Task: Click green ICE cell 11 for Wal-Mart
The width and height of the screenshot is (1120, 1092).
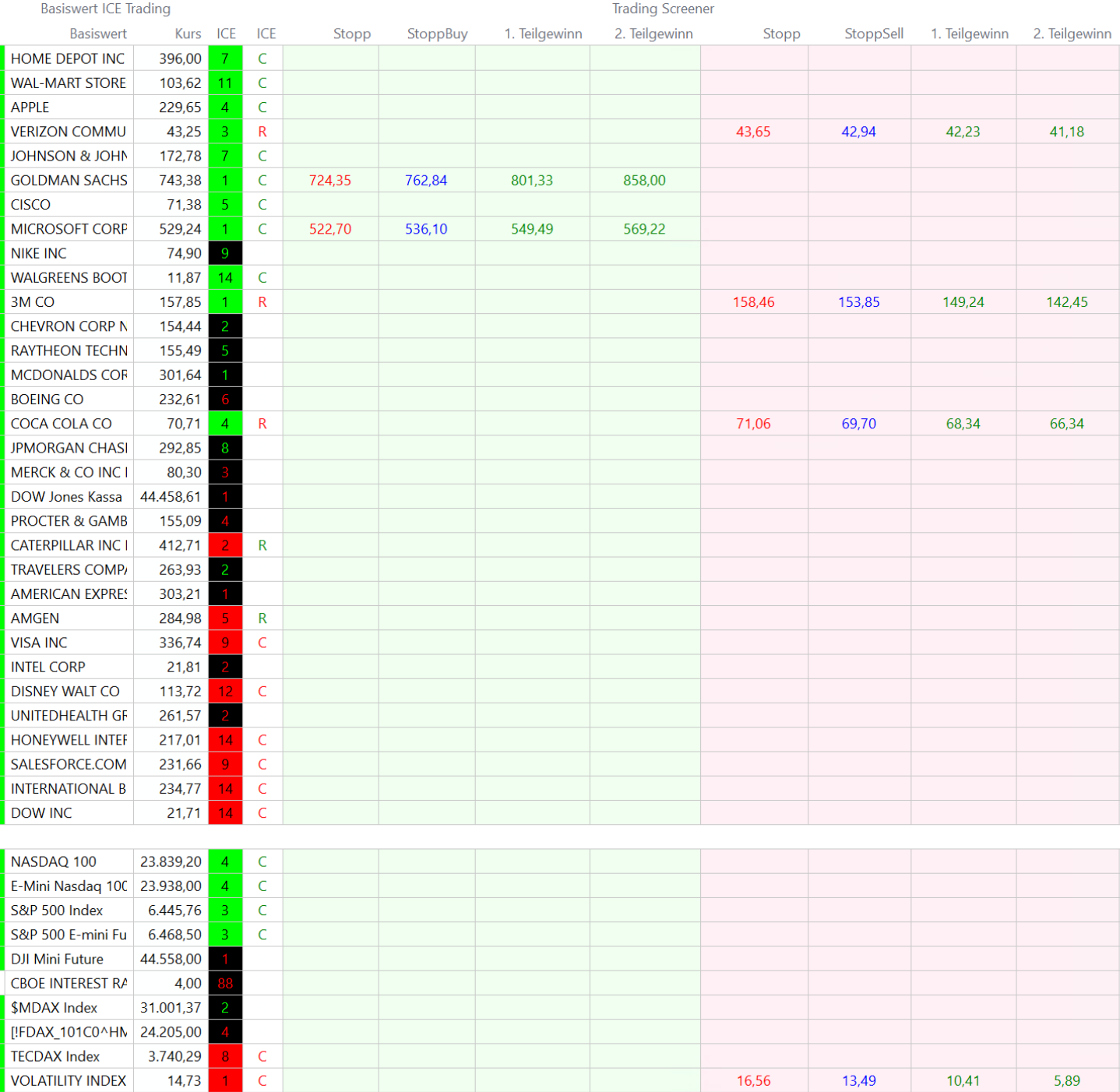Action: pyautogui.click(x=225, y=83)
